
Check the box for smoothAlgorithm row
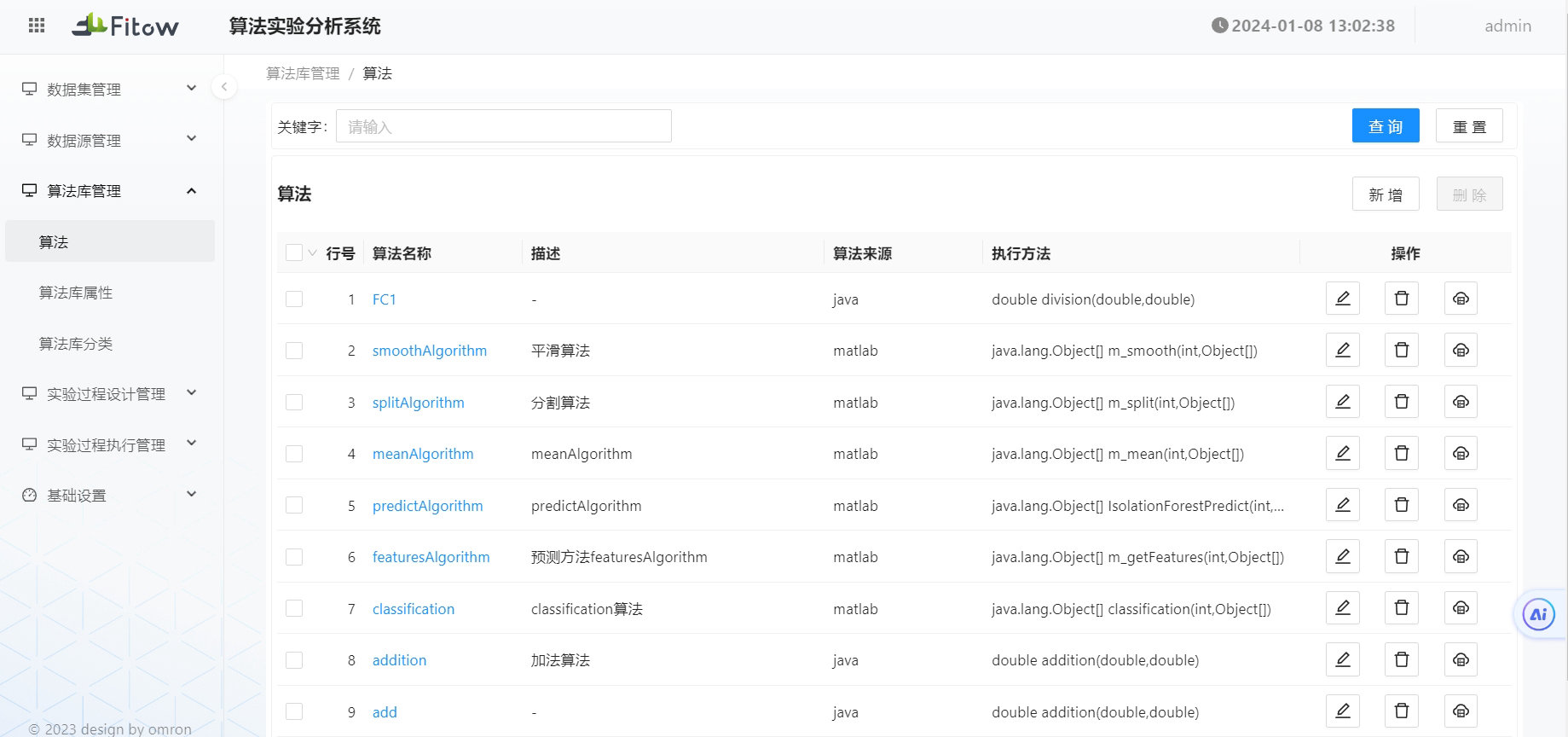click(294, 351)
